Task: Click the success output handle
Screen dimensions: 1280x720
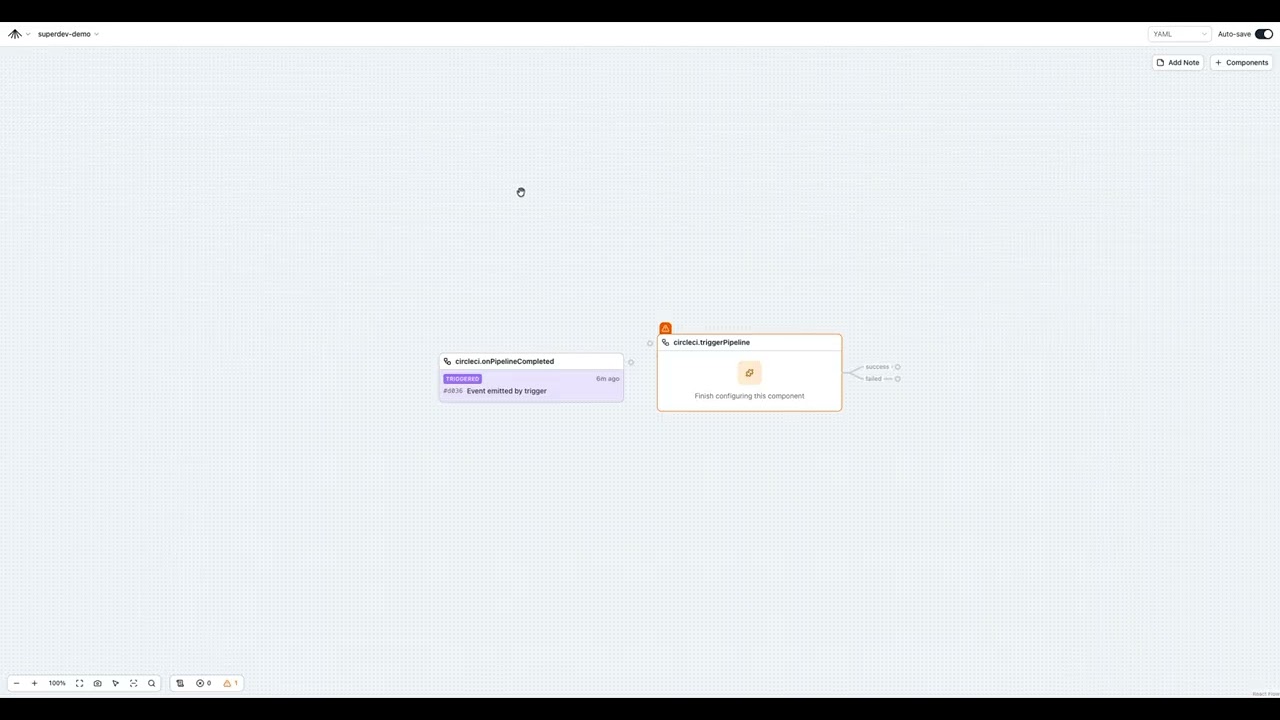Action: [897, 367]
